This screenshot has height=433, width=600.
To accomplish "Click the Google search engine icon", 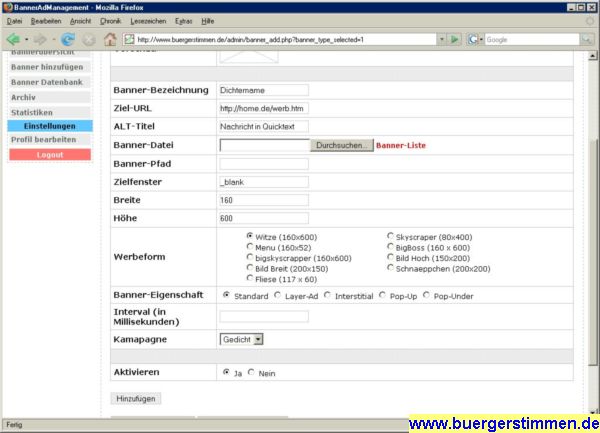I will [473, 39].
